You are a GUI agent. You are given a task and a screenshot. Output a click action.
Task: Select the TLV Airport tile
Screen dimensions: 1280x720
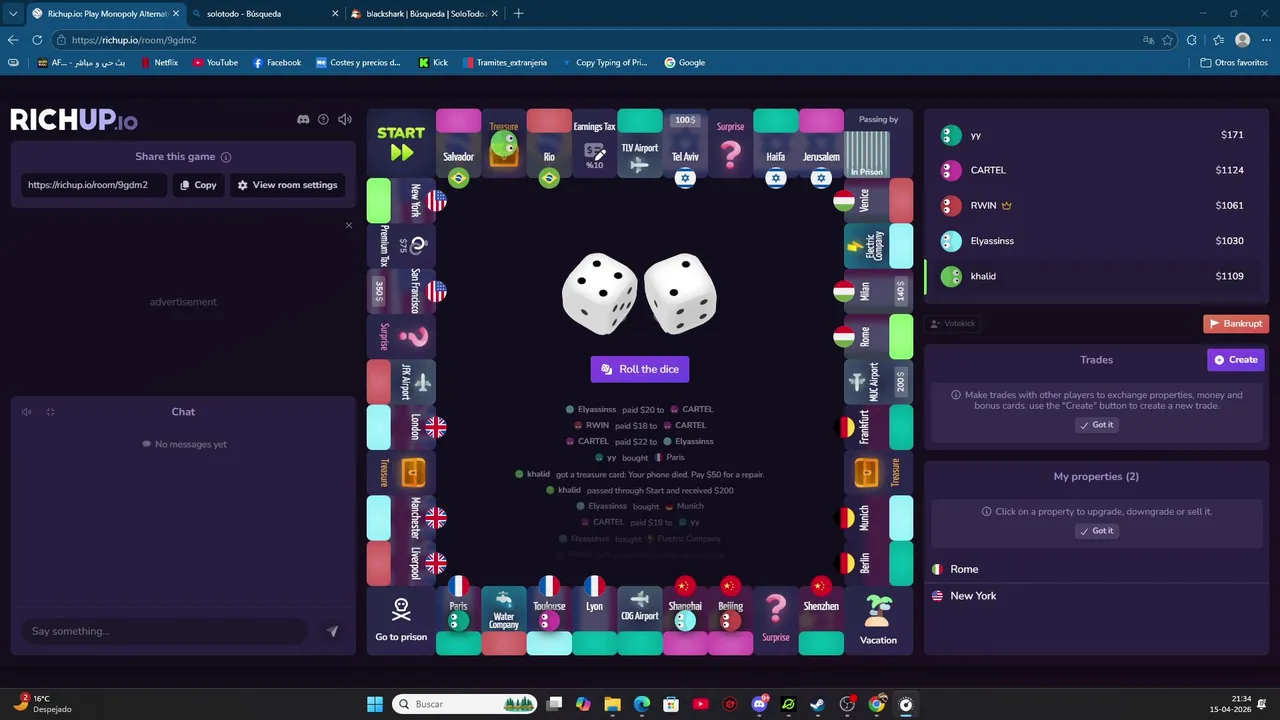coord(640,144)
